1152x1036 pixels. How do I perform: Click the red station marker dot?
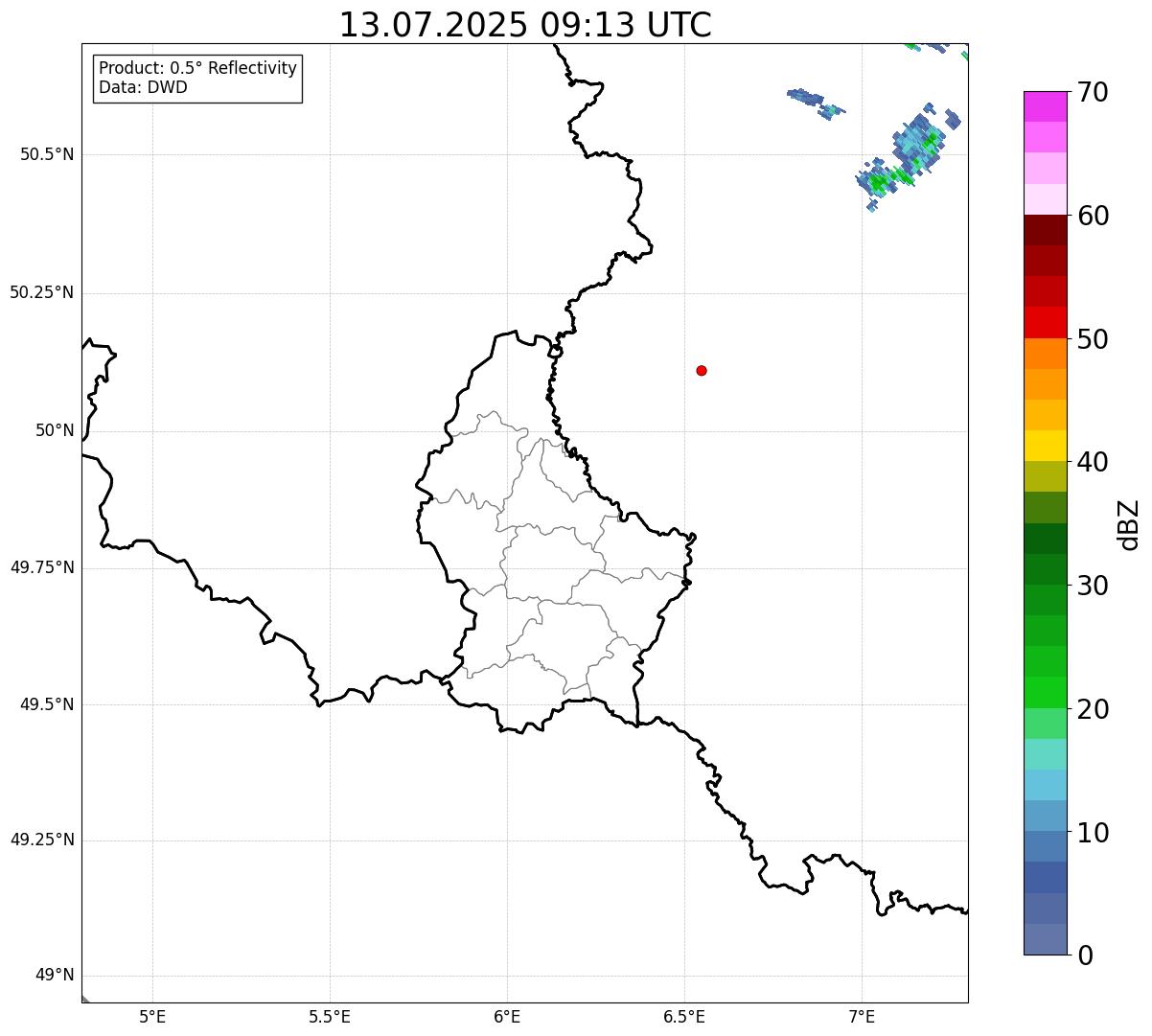702,371
